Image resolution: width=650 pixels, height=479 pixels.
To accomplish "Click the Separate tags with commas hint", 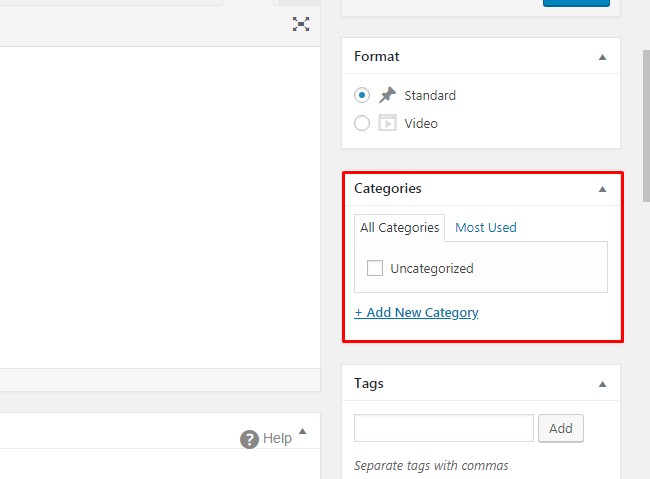I will pyautogui.click(x=431, y=466).
